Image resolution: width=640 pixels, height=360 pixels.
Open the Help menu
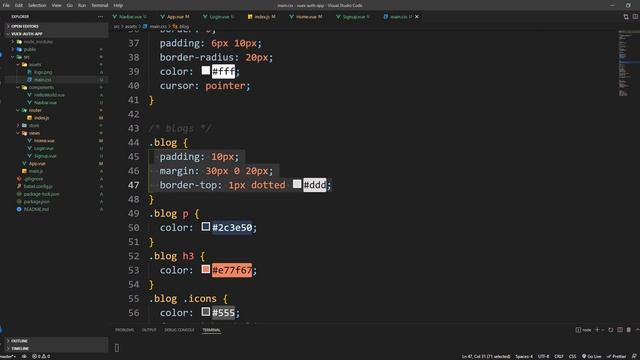point(118,5)
